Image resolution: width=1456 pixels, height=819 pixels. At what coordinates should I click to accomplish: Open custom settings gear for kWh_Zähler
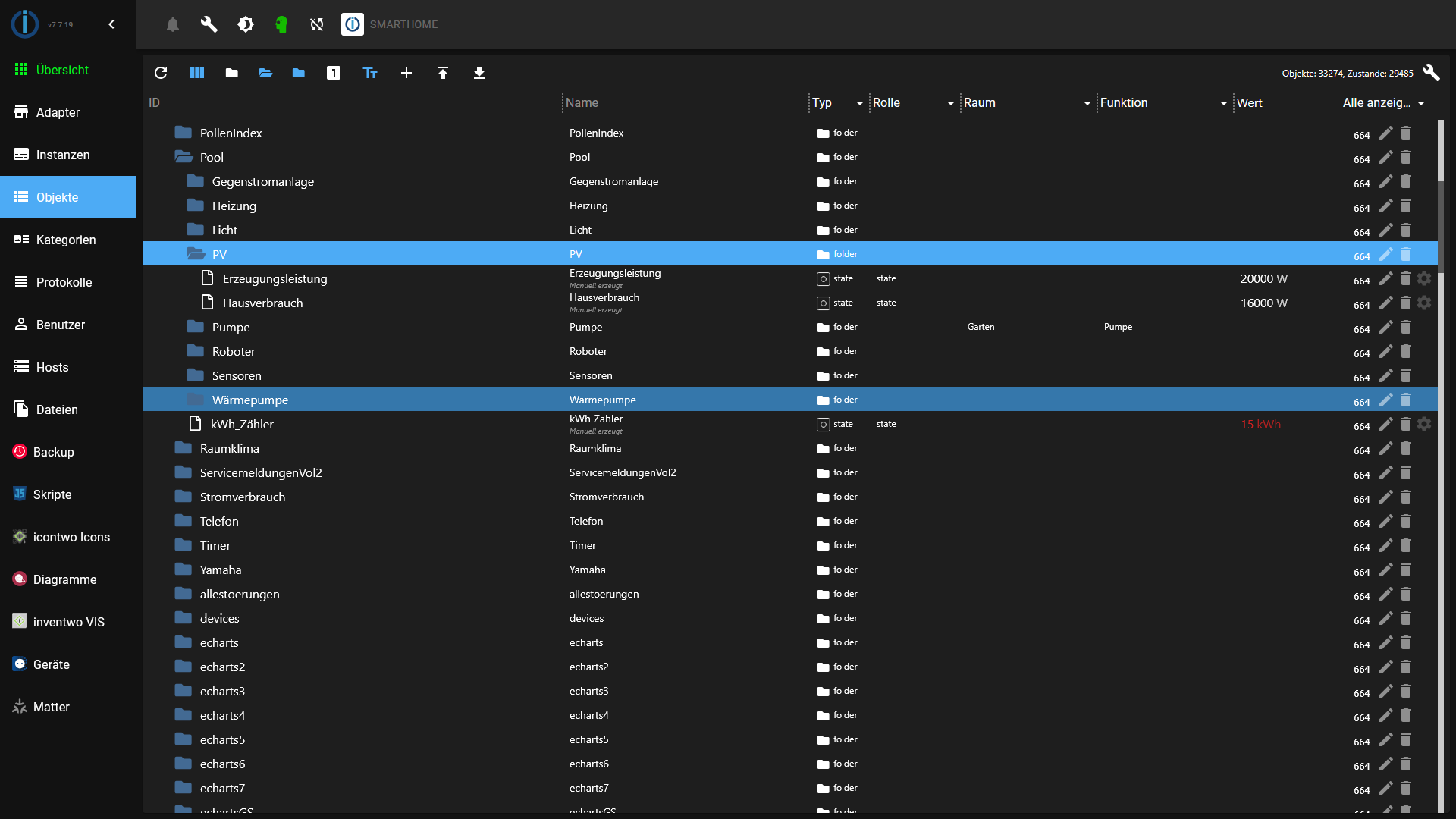(x=1424, y=424)
